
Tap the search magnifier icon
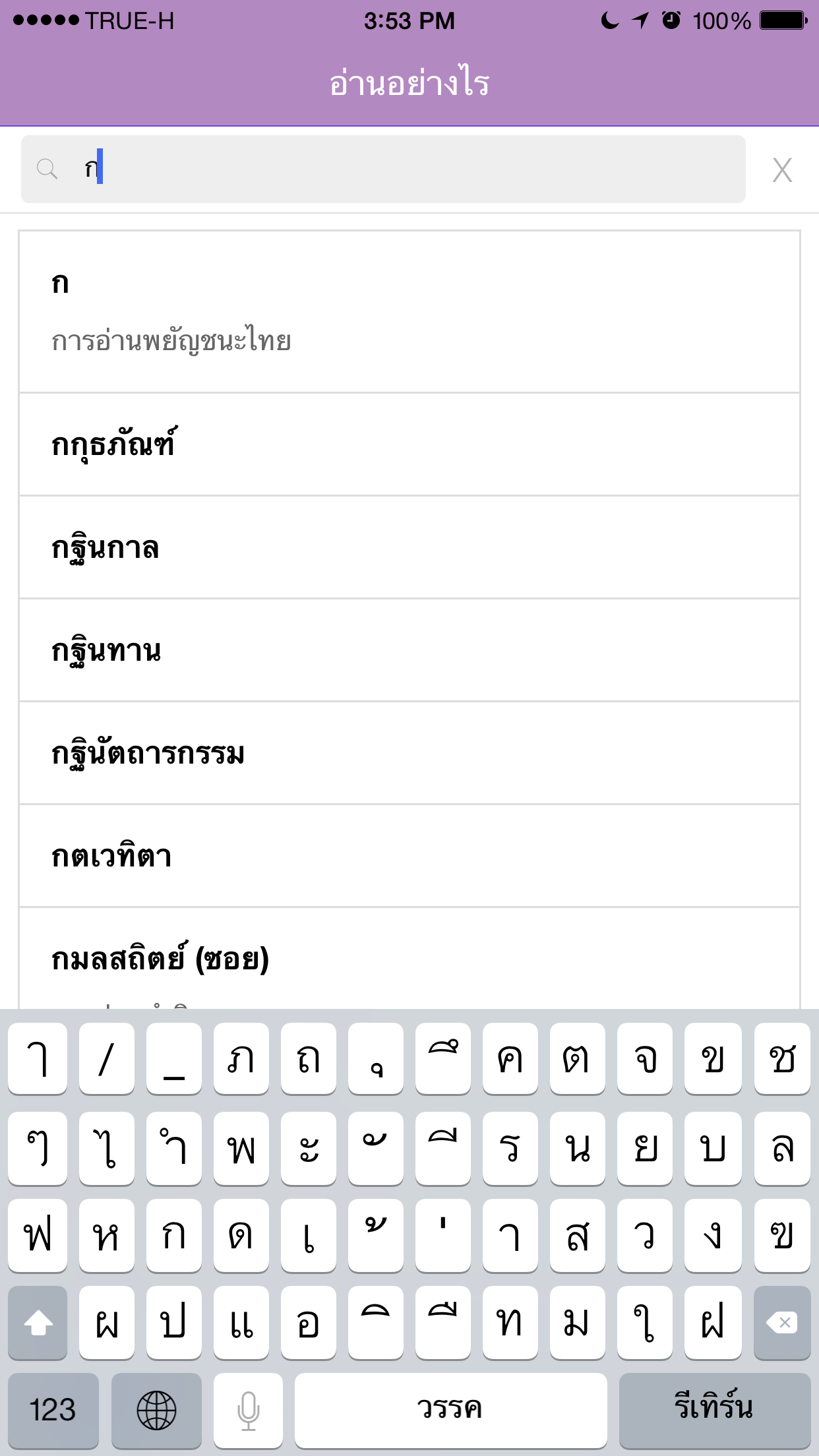click(x=47, y=169)
